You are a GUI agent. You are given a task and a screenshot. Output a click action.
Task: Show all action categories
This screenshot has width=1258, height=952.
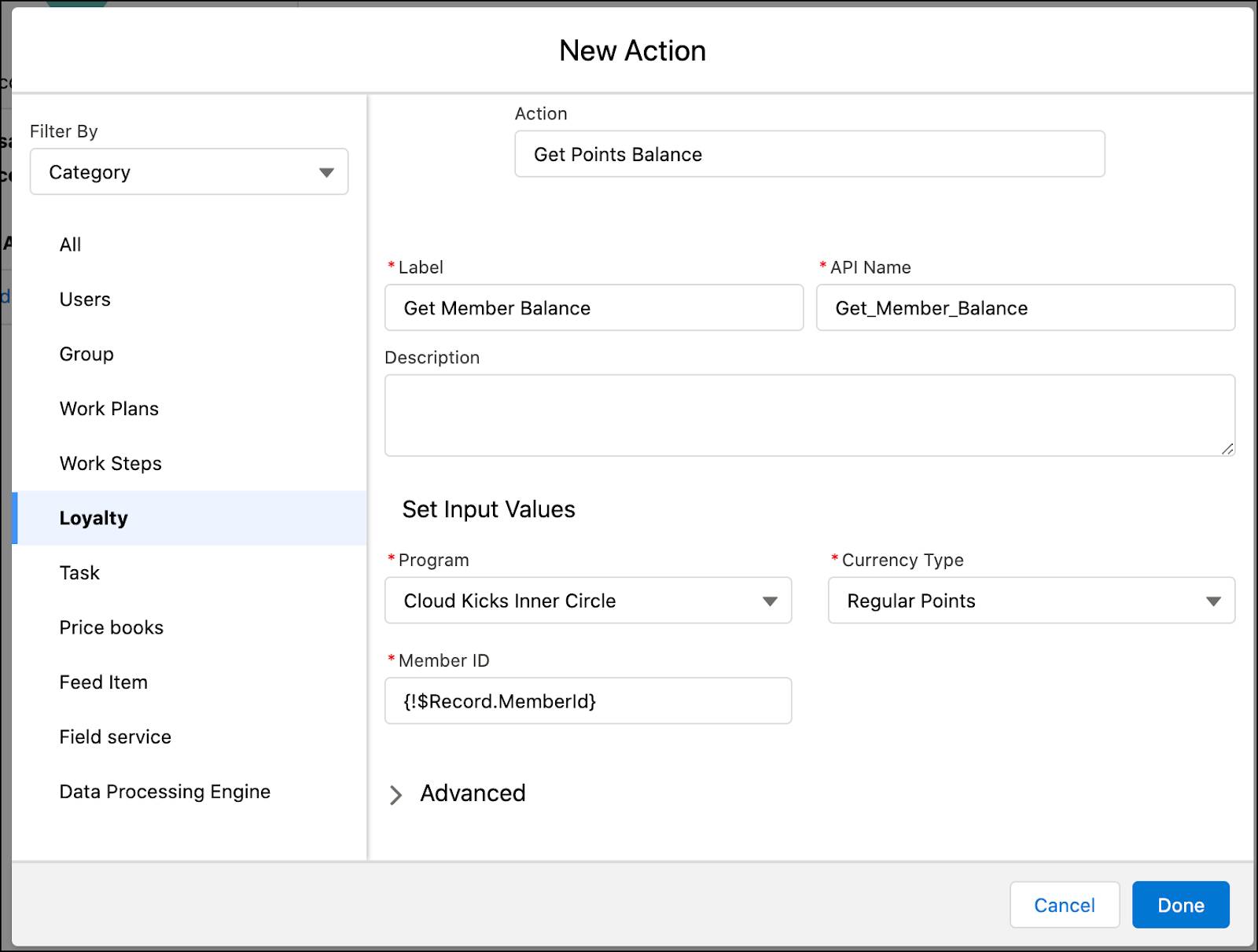point(70,244)
